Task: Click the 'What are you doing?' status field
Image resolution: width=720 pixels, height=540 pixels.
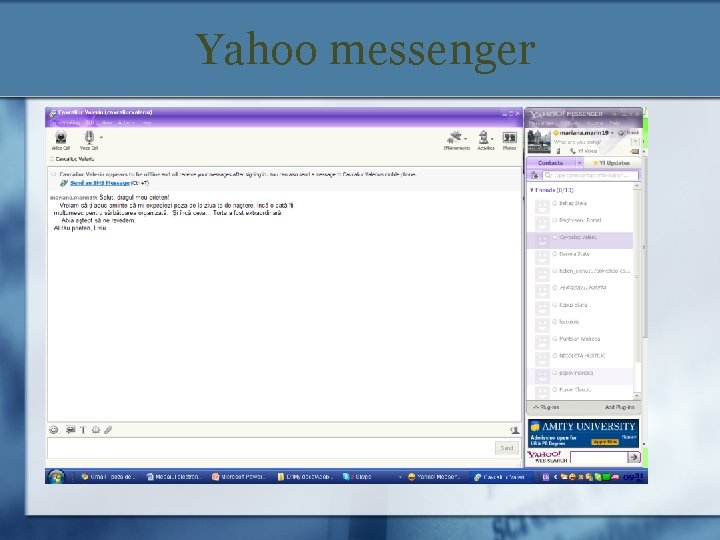Action: point(591,142)
